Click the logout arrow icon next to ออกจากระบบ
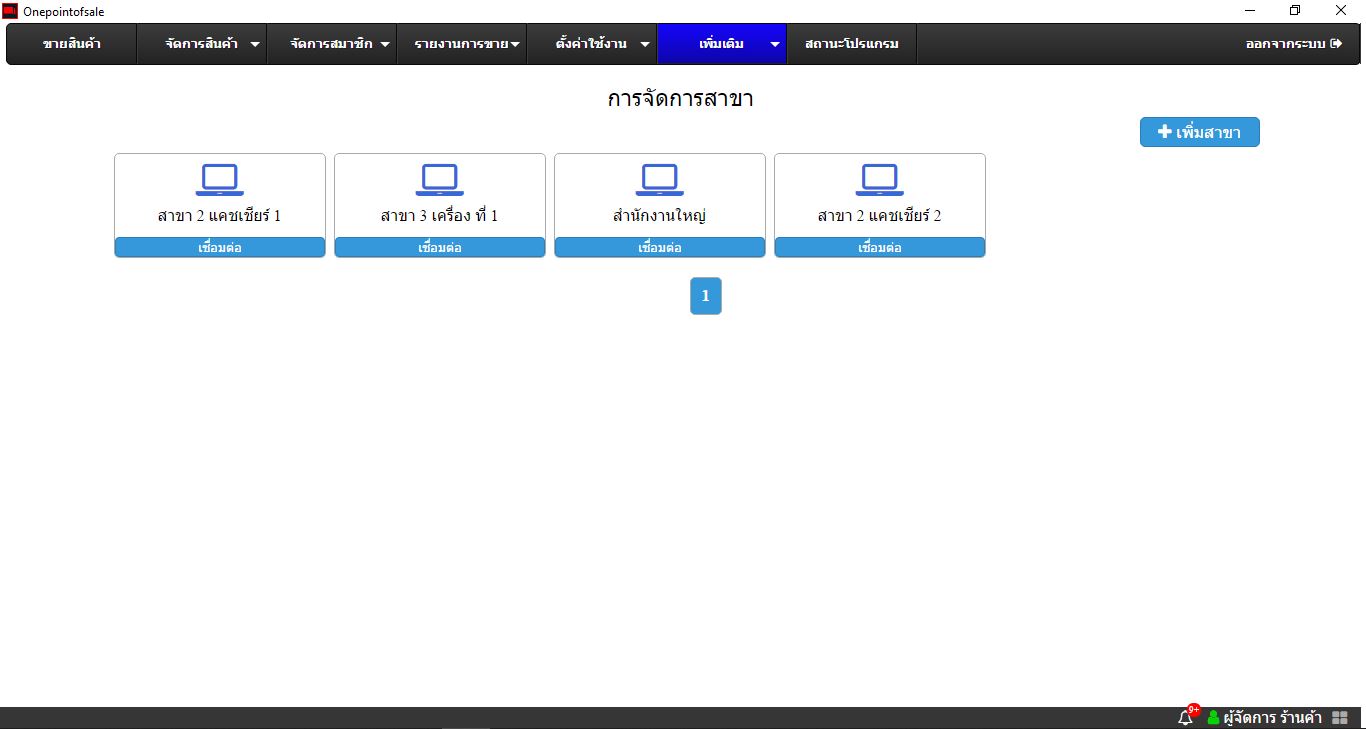The width and height of the screenshot is (1366, 729). pyautogui.click(x=1337, y=44)
